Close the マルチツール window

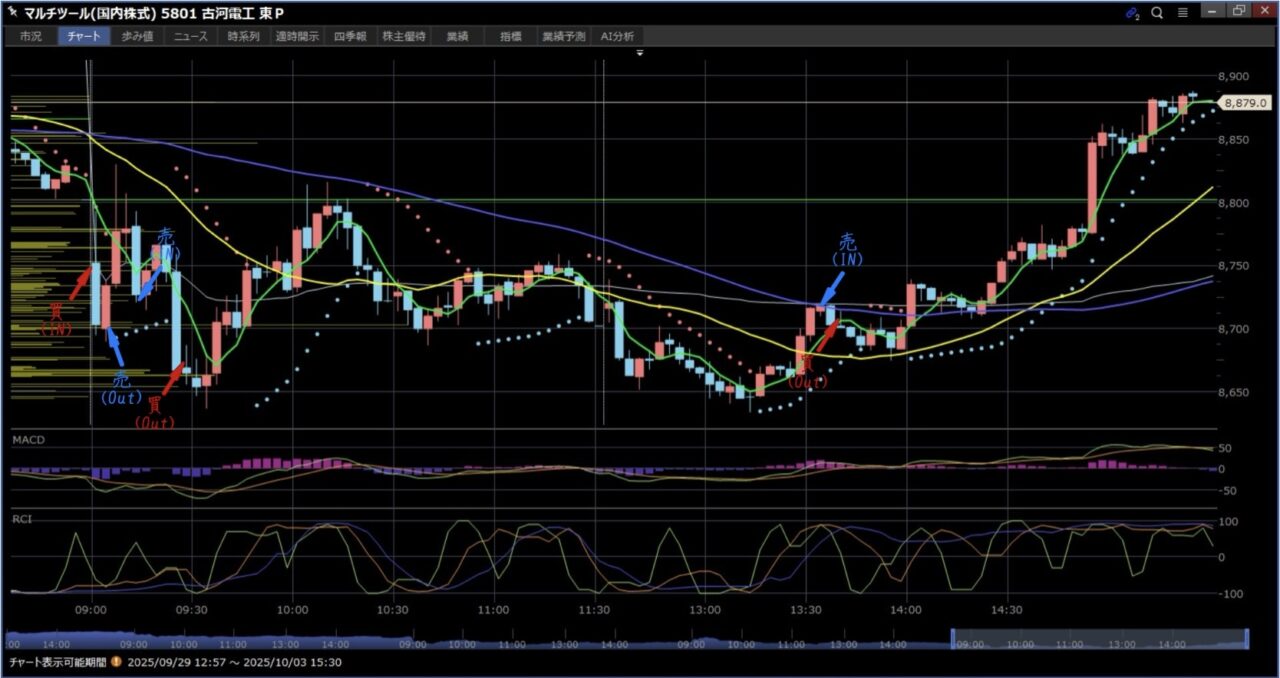pyautogui.click(x=1265, y=12)
